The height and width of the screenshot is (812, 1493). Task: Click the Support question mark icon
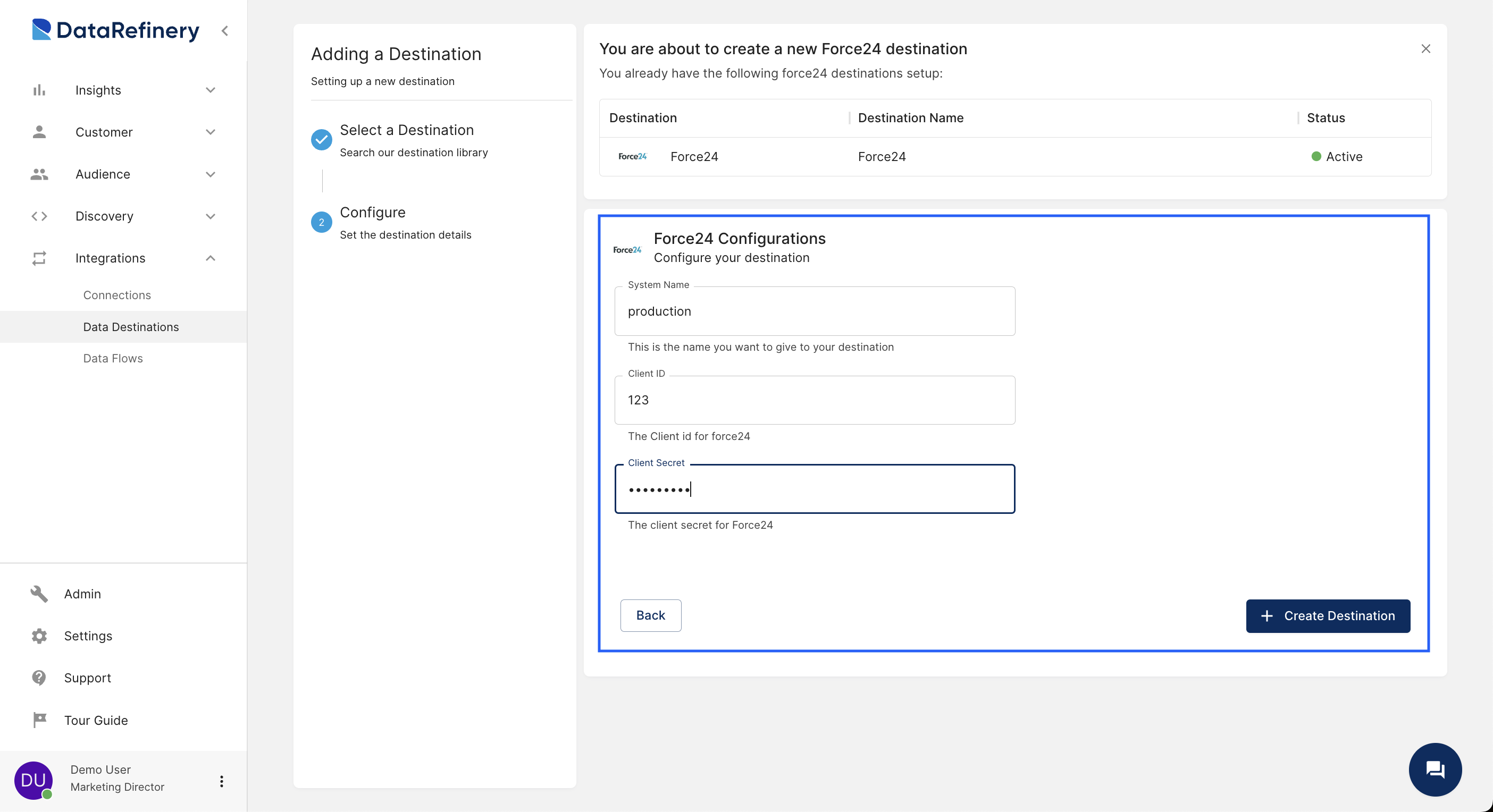tap(39, 678)
